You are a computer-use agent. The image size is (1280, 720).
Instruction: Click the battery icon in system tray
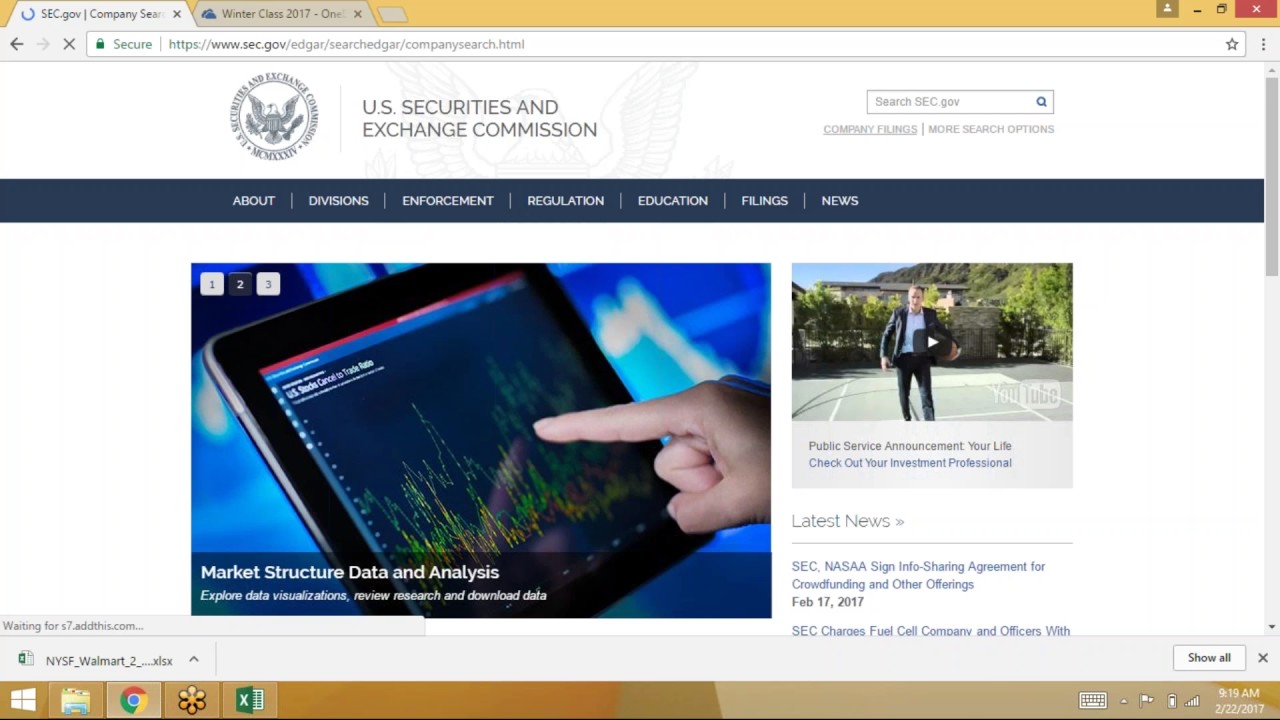[1171, 700]
